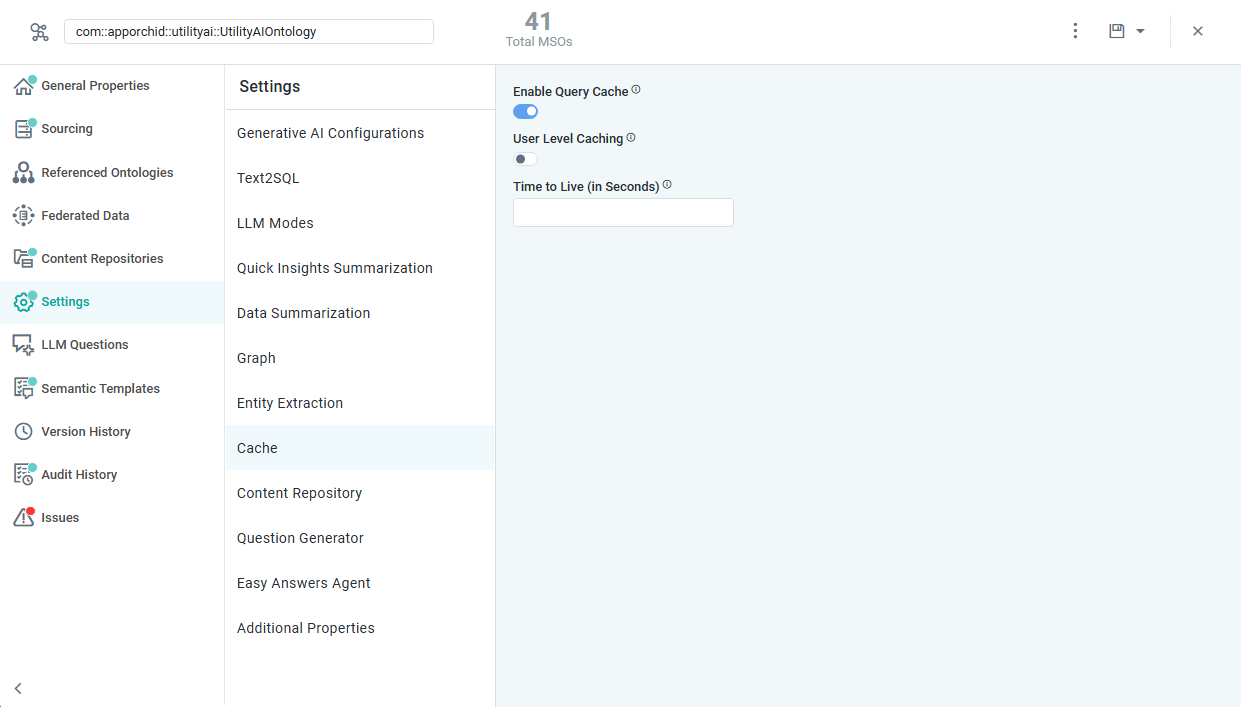Image resolution: width=1241 pixels, height=707 pixels.
Task: Click the Federated Data icon
Action: 23,215
